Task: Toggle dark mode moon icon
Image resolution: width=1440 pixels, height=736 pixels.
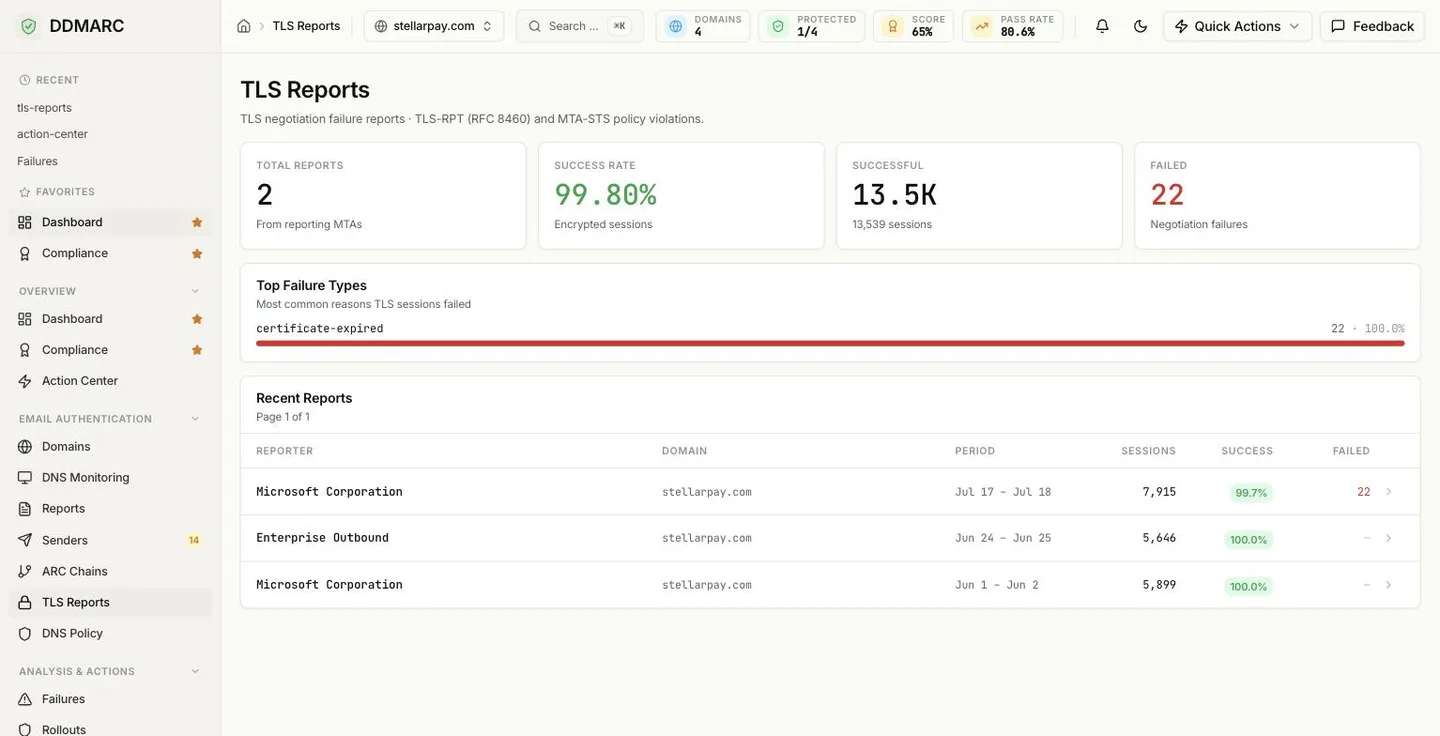Action: click(1140, 26)
